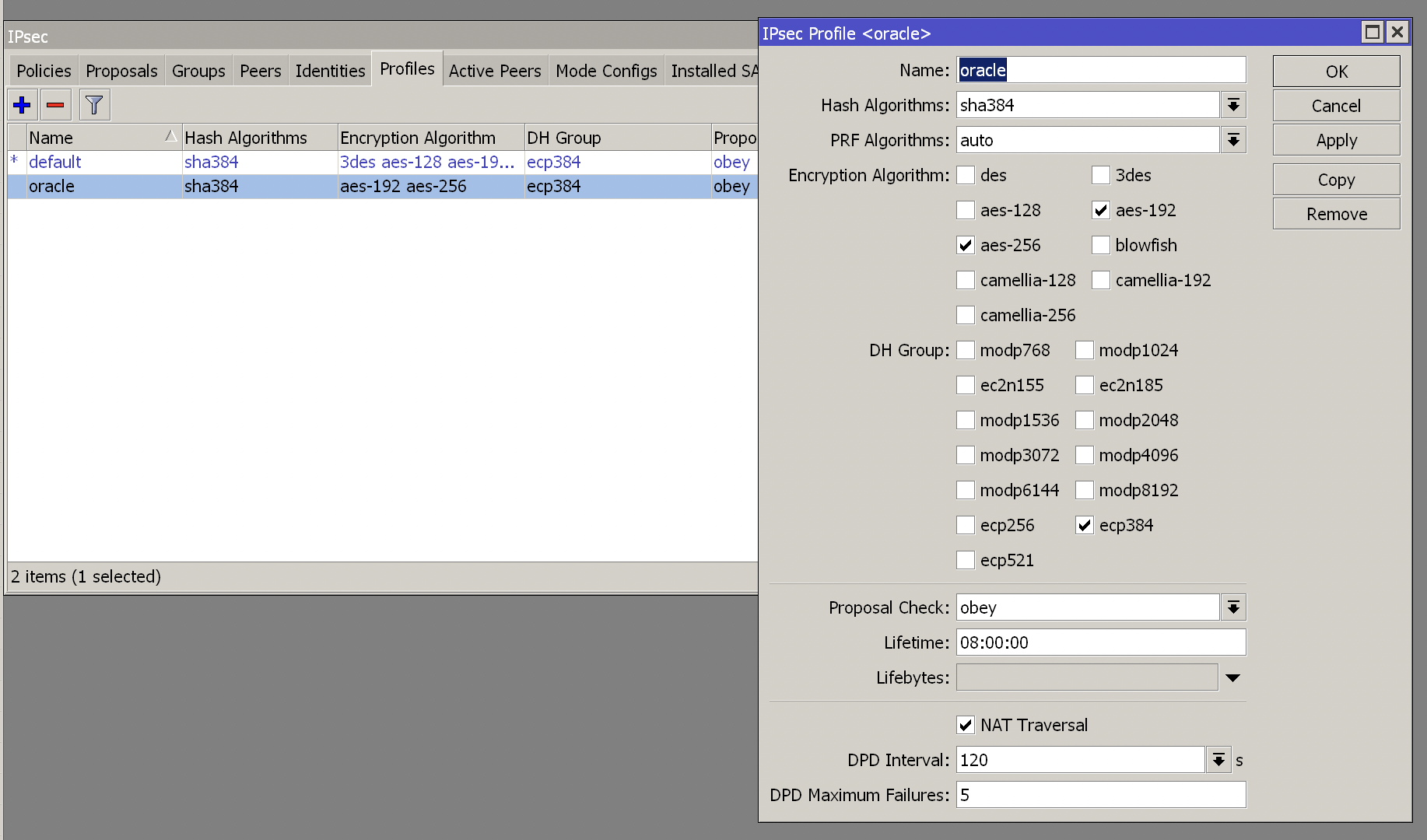Open the DPD Interval stepper control

point(1218,759)
